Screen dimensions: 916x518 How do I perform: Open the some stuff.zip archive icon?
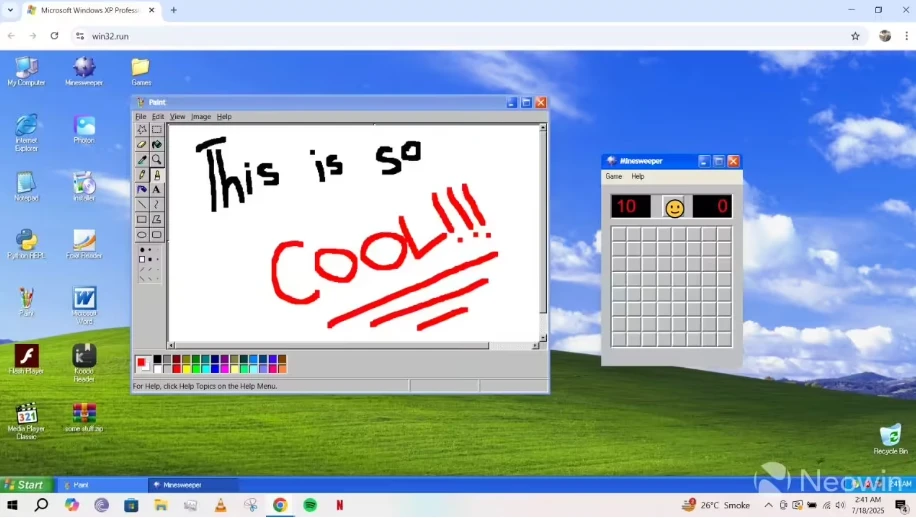pyautogui.click(x=84, y=417)
